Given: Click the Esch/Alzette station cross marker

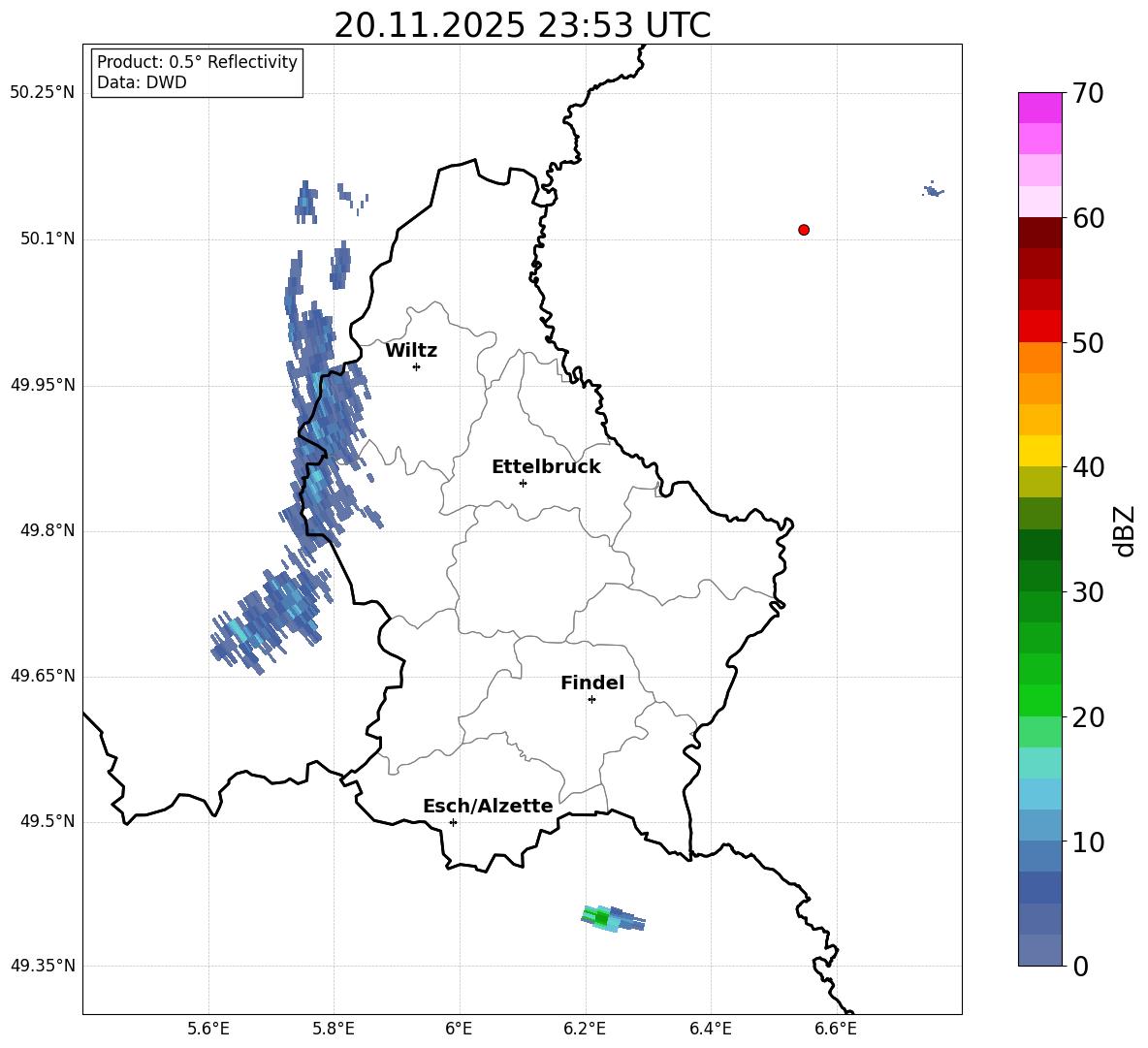Looking at the screenshot, I should pyautogui.click(x=453, y=822).
